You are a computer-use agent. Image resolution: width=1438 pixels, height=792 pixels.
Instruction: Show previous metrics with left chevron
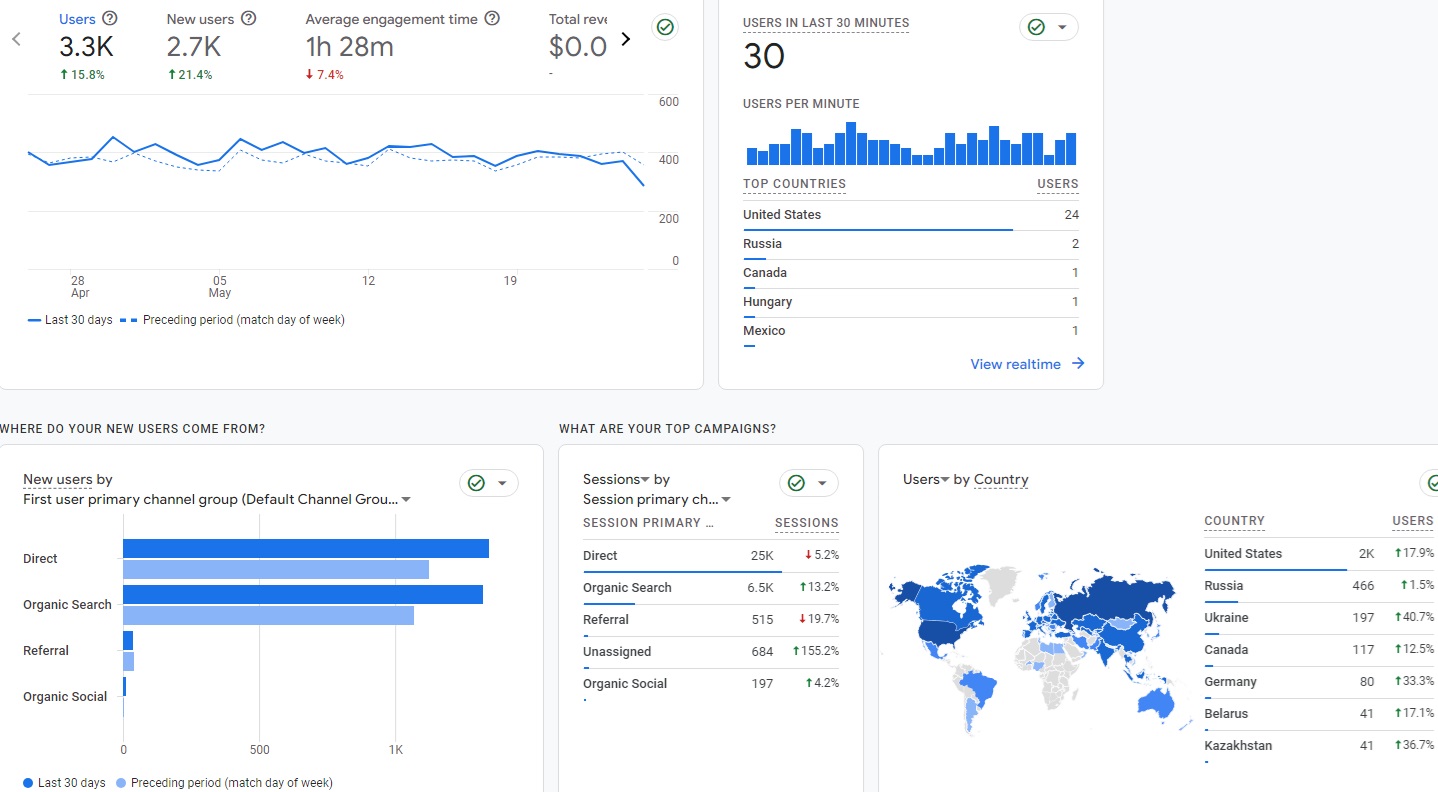(16, 39)
